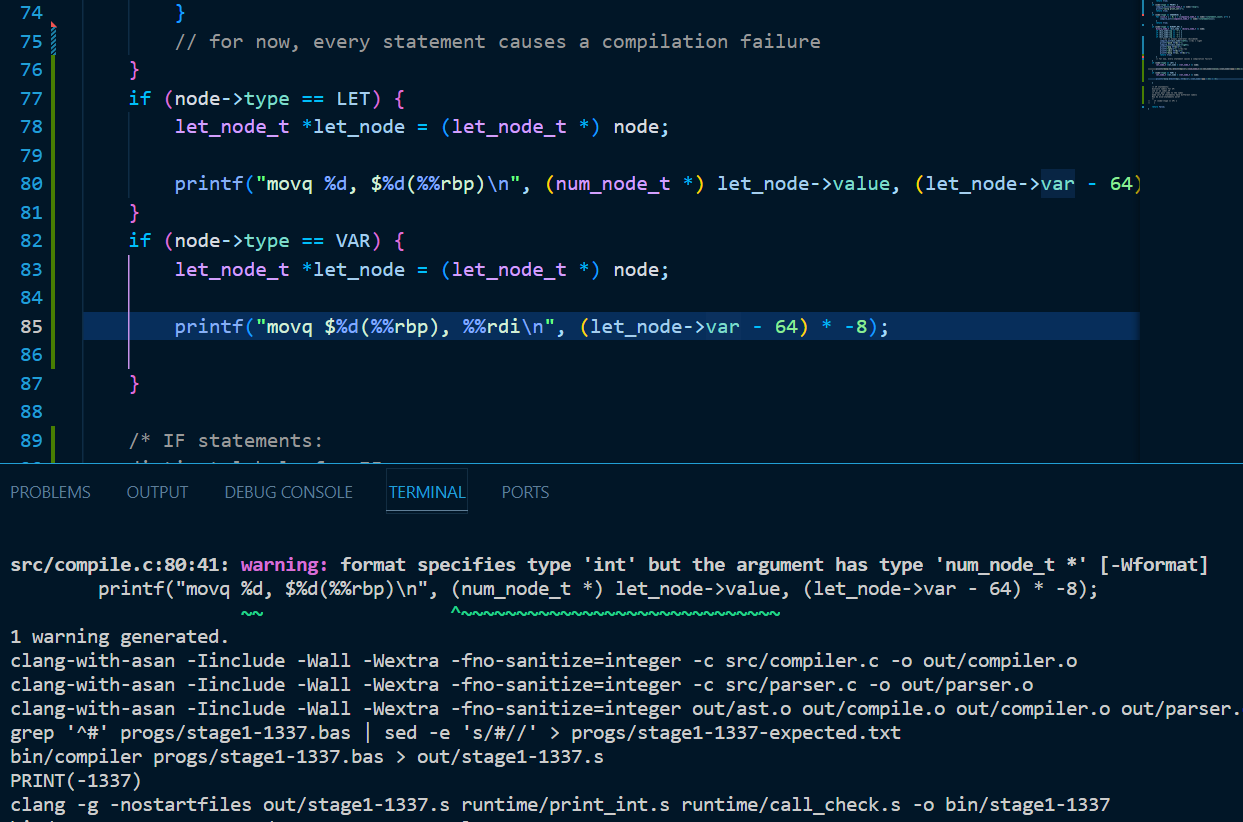Click the 'IF statements' comment line
This screenshot has height=822, width=1243.
click(x=226, y=441)
